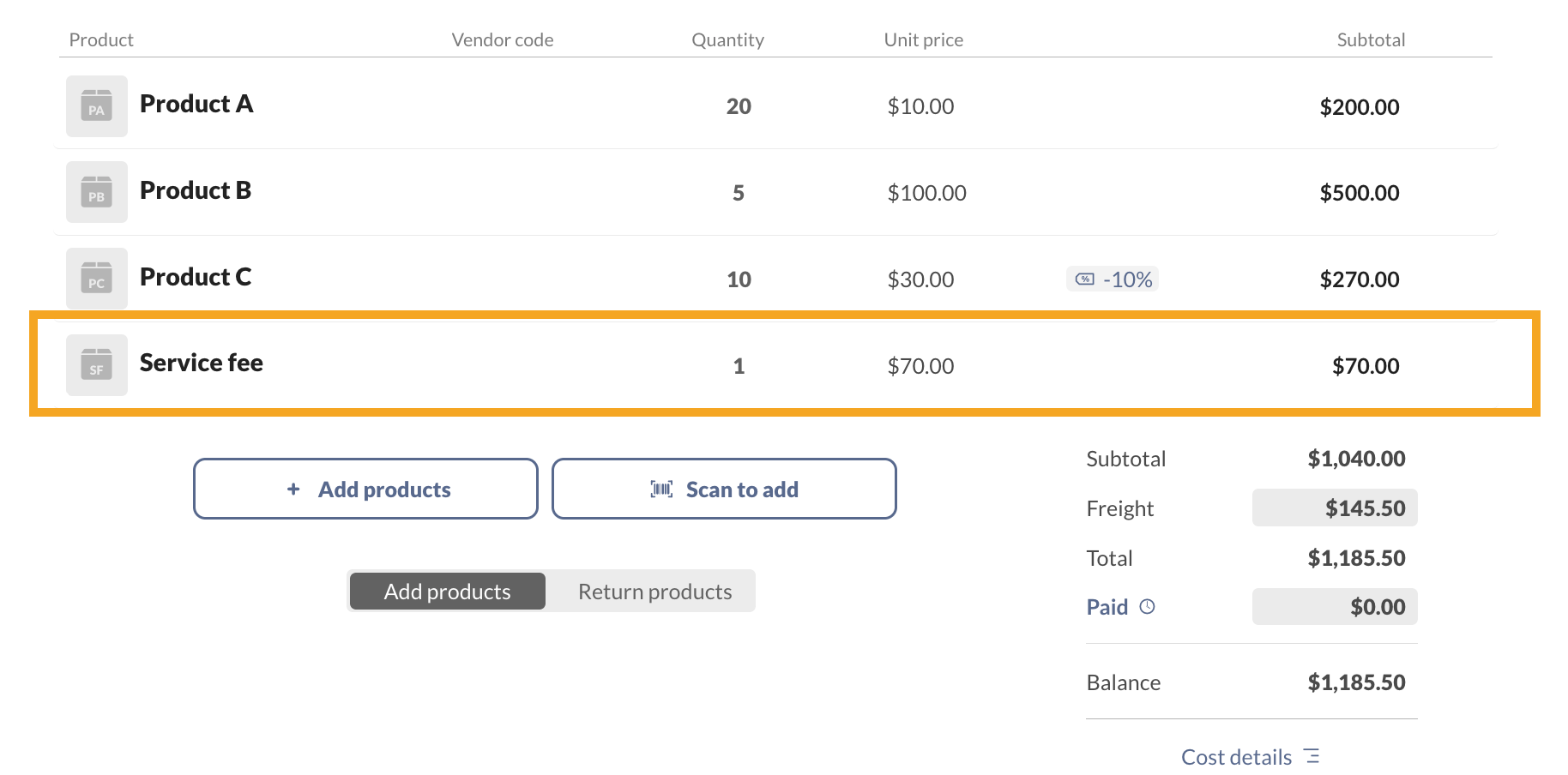The width and height of the screenshot is (1568, 775).
Task: Click the Service fee quantity value
Action: (x=739, y=366)
